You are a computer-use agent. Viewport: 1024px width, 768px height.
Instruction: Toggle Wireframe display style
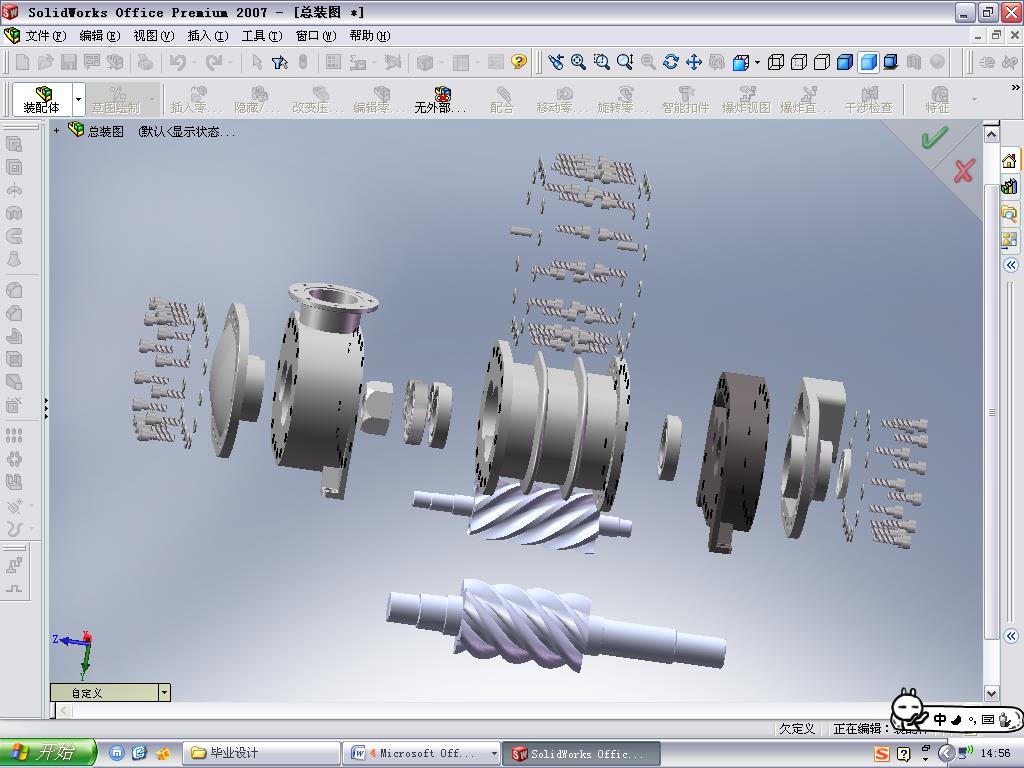(776, 62)
